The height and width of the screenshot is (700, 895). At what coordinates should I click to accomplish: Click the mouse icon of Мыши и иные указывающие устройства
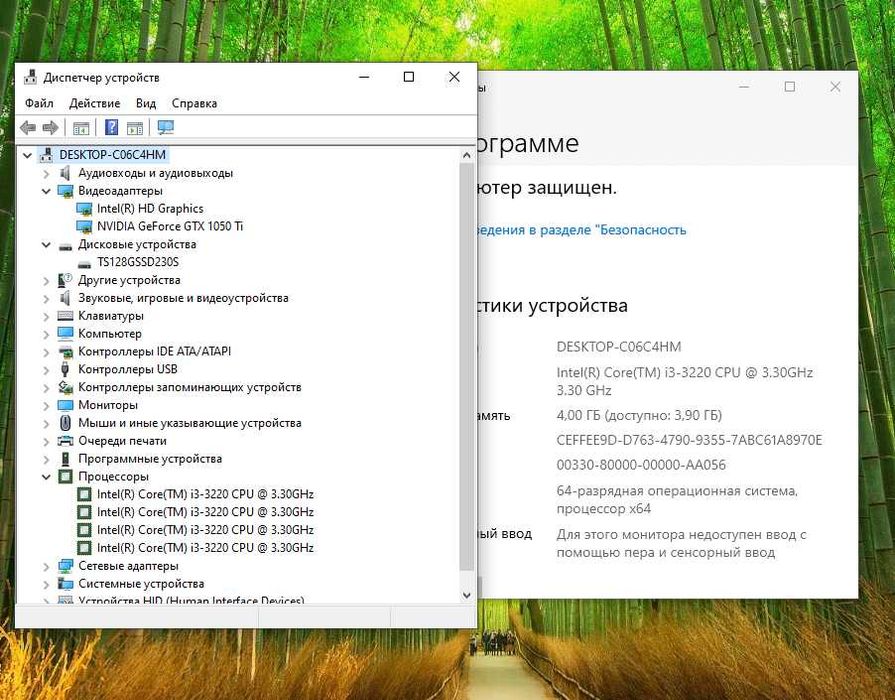pos(65,423)
